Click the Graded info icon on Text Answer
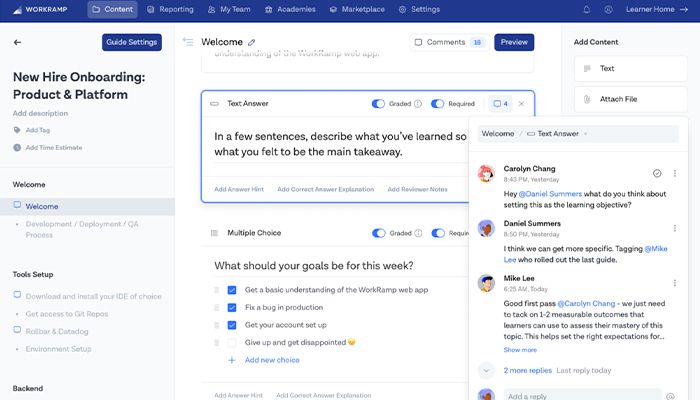Screen dimensions: 700x400 click(x=418, y=104)
